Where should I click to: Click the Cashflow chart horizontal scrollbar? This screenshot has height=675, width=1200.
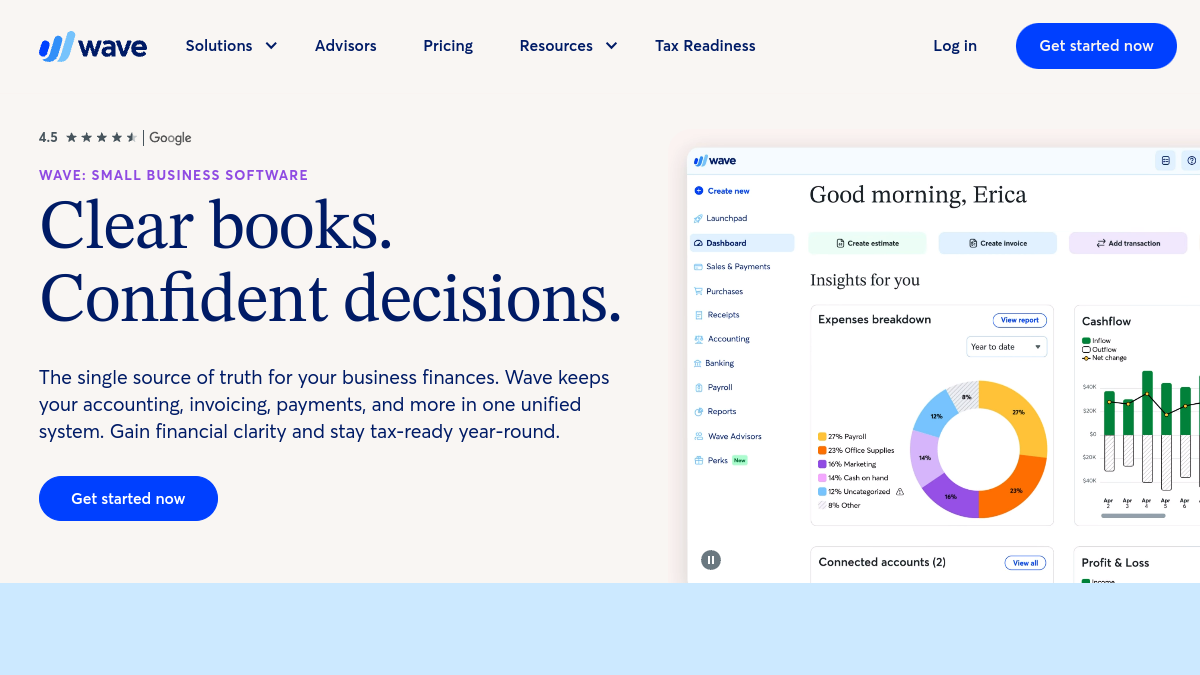pos(1134,516)
